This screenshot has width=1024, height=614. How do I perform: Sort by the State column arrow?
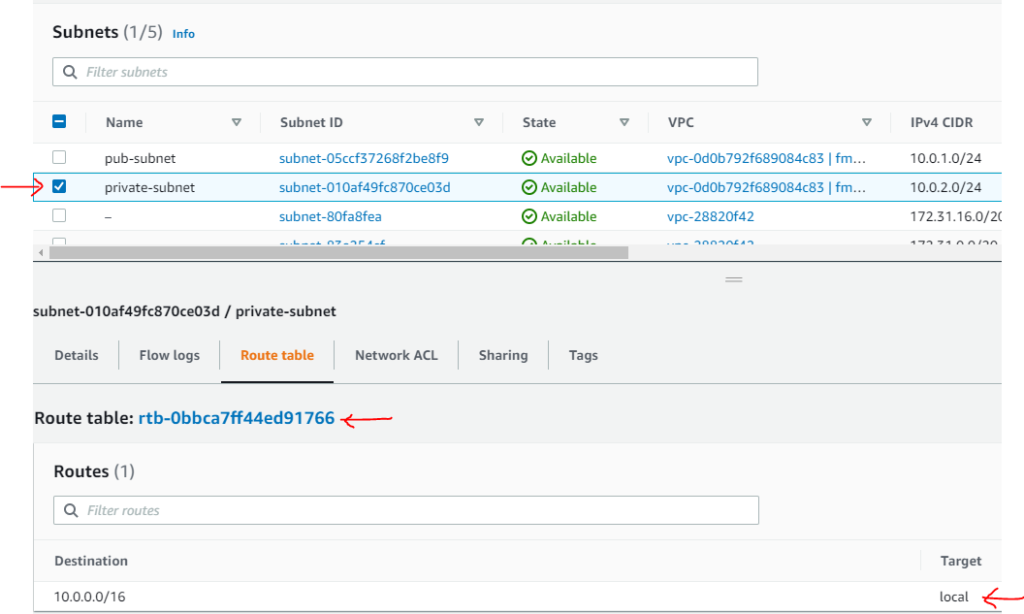tap(624, 122)
